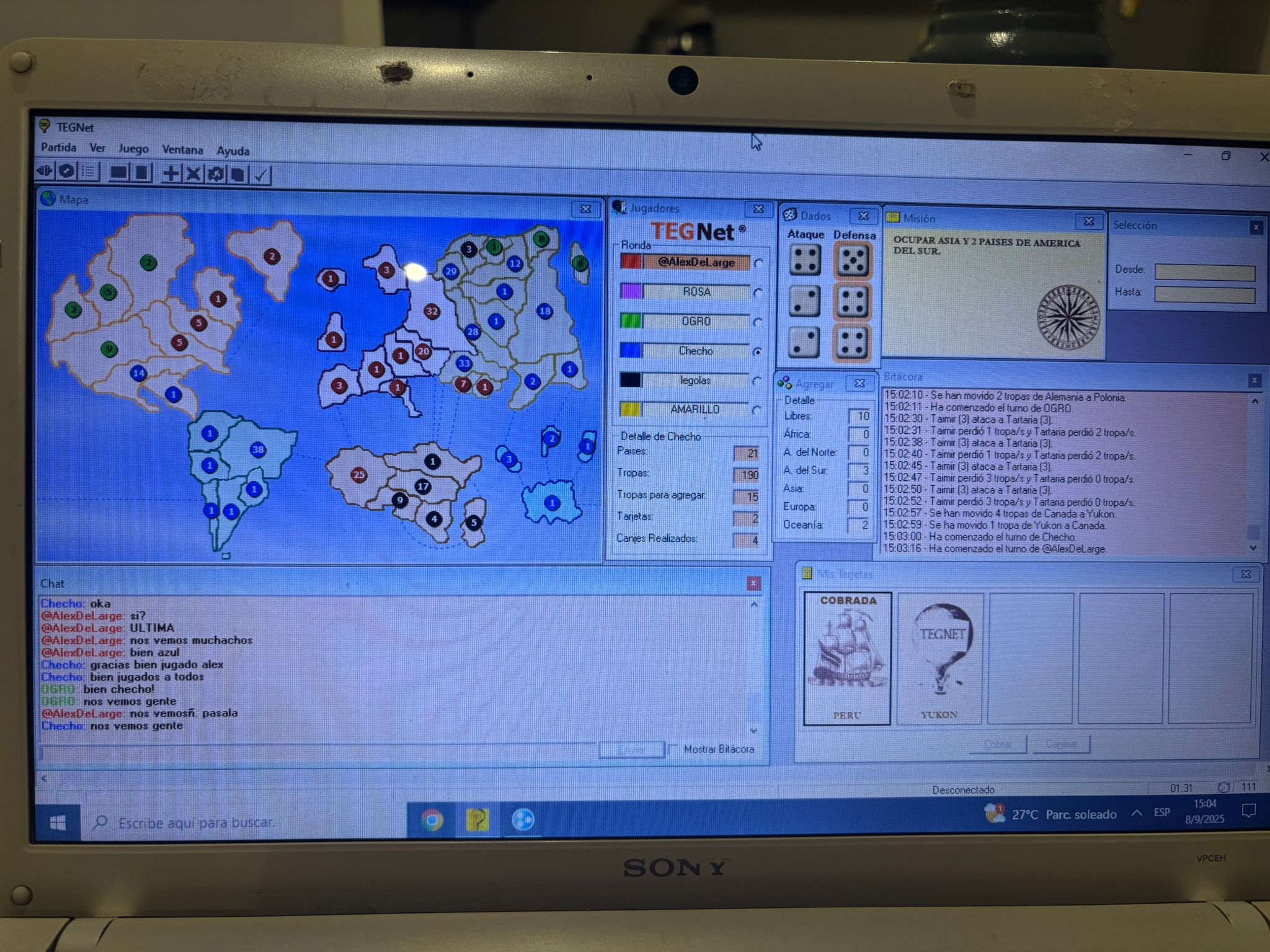Click the blue 38 troop marker on the map

point(258,450)
